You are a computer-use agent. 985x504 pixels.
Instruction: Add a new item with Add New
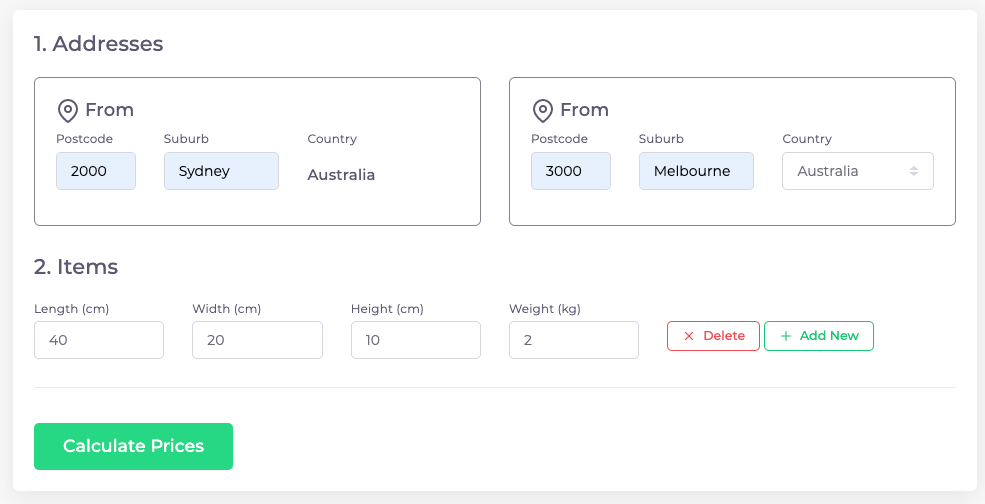819,336
